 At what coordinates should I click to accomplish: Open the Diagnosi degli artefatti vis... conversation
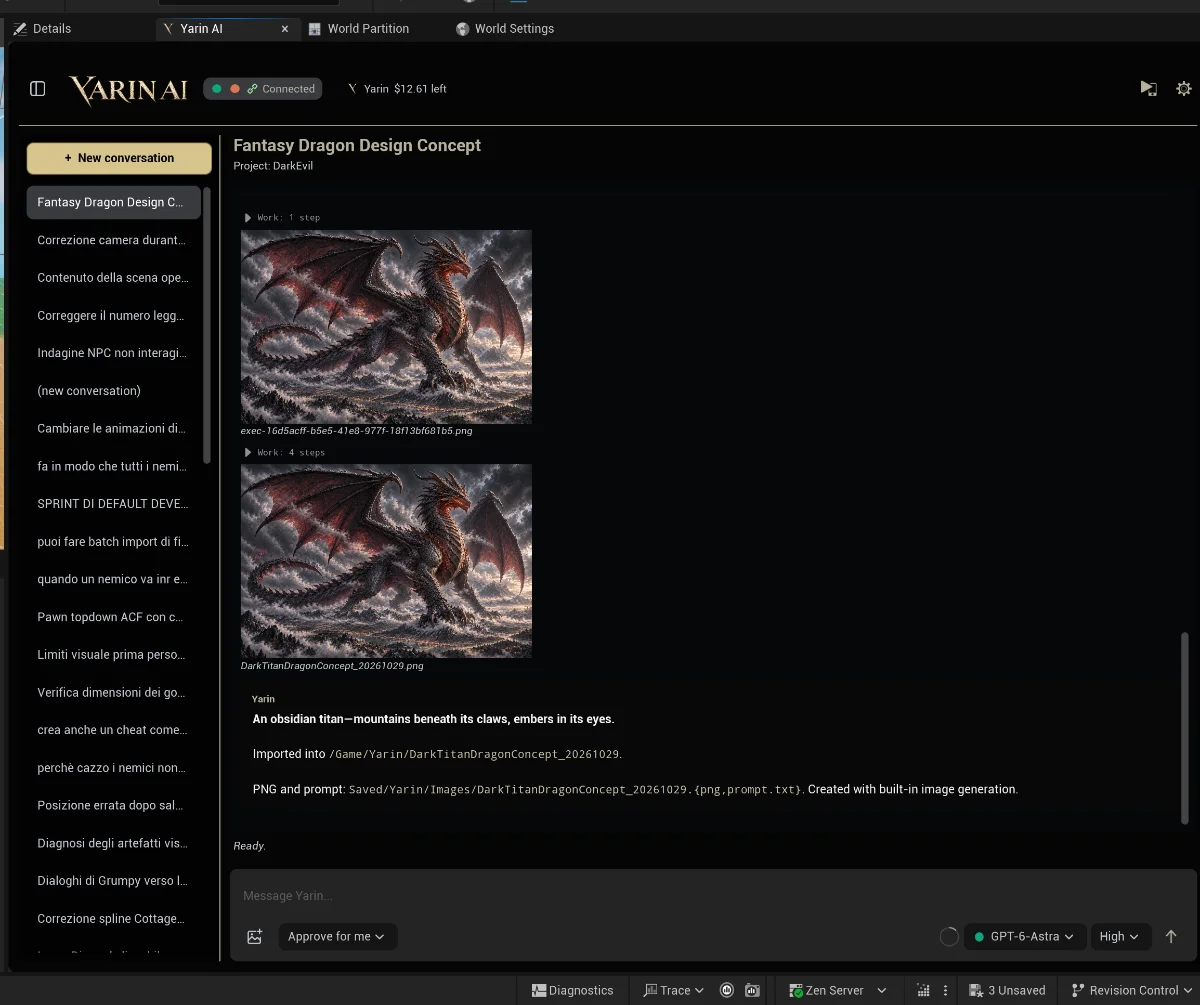click(x=114, y=843)
